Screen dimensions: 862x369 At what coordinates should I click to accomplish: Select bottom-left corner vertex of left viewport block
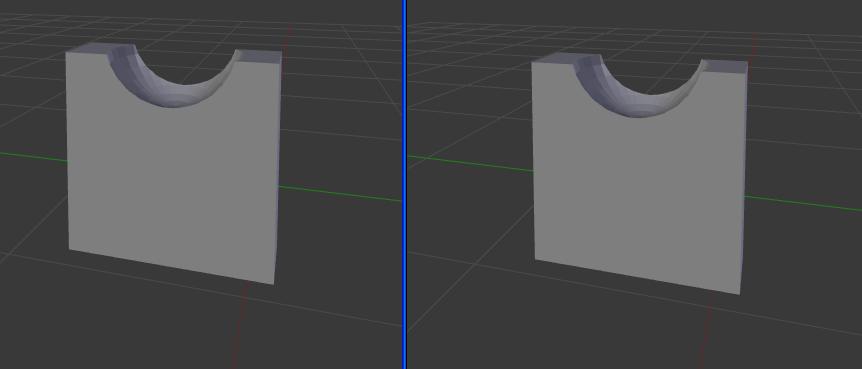point(69,250)
